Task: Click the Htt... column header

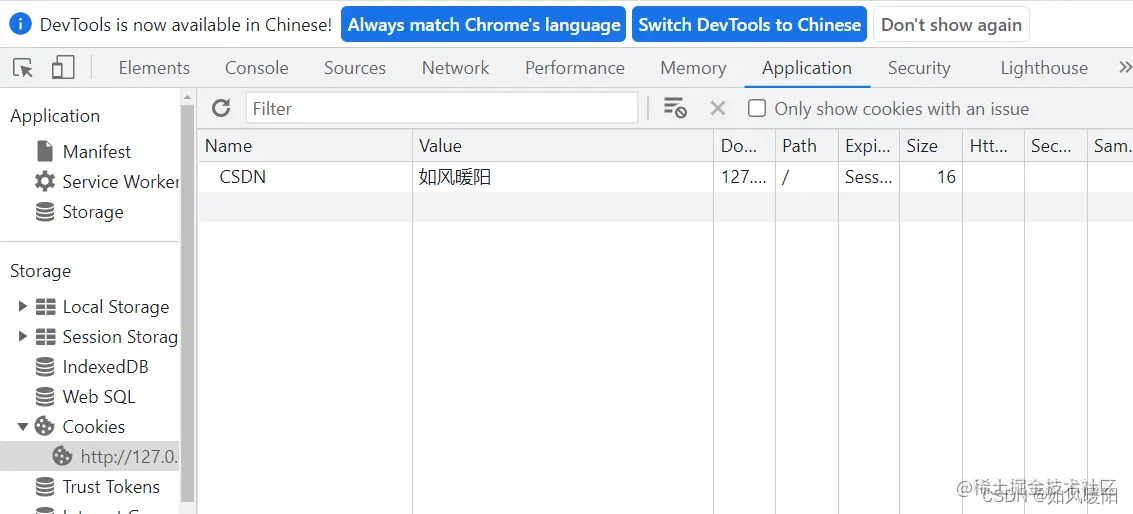Action: pyautogui.click(x=993, y=145)
